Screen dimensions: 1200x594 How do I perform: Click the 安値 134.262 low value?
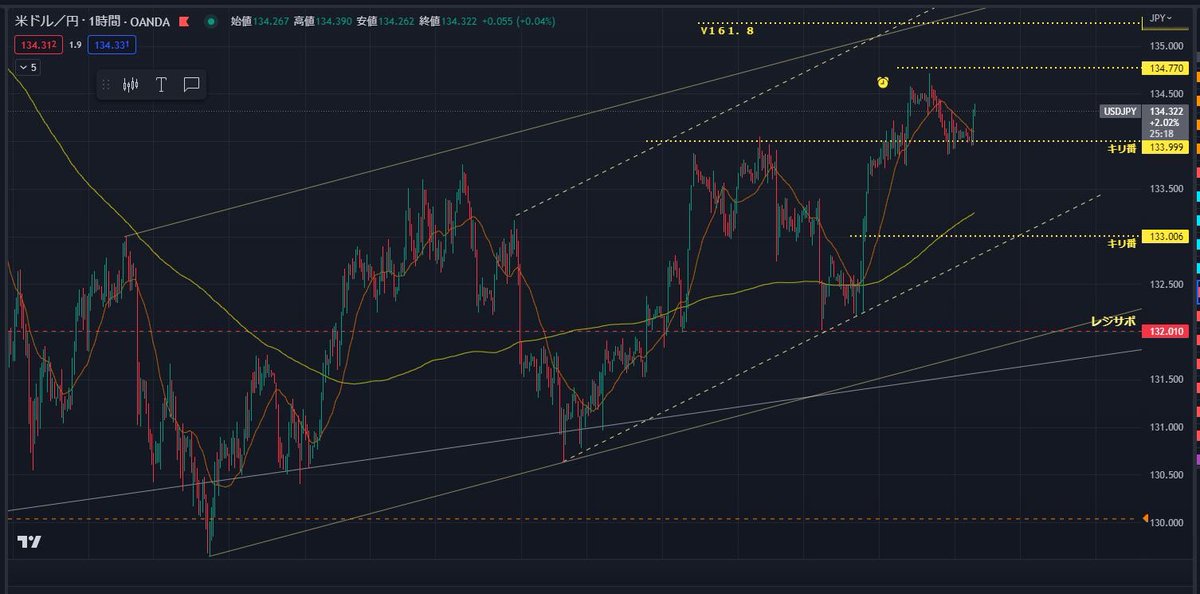[x=386, y=20]
